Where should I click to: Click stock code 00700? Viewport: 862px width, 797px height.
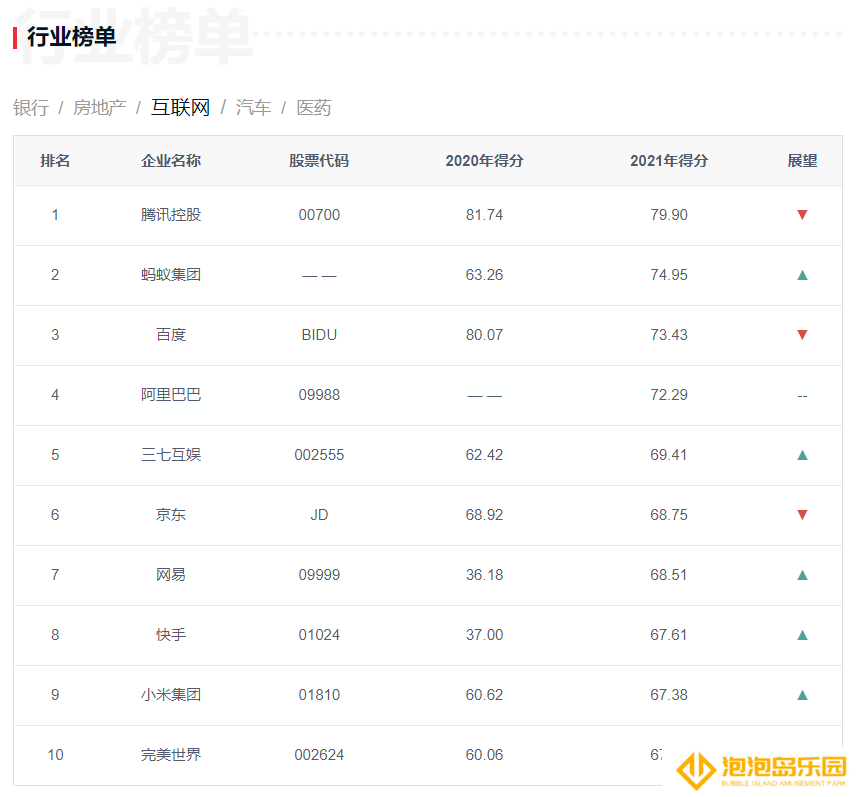tap(319, 215)
